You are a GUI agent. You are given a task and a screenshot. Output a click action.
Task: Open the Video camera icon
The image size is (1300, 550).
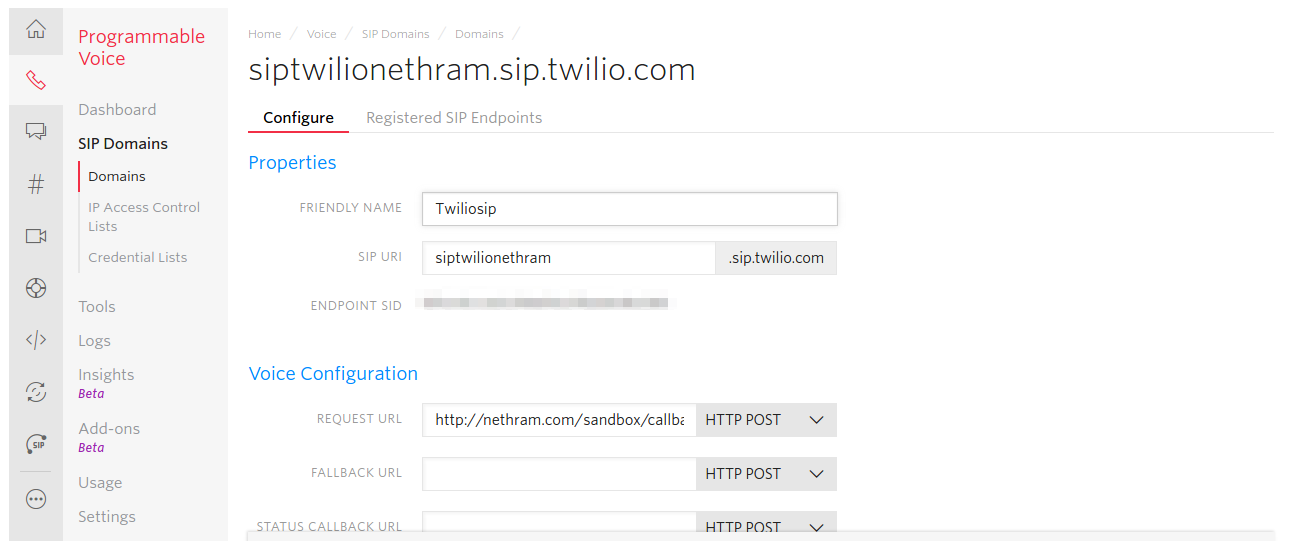point(36,236)
